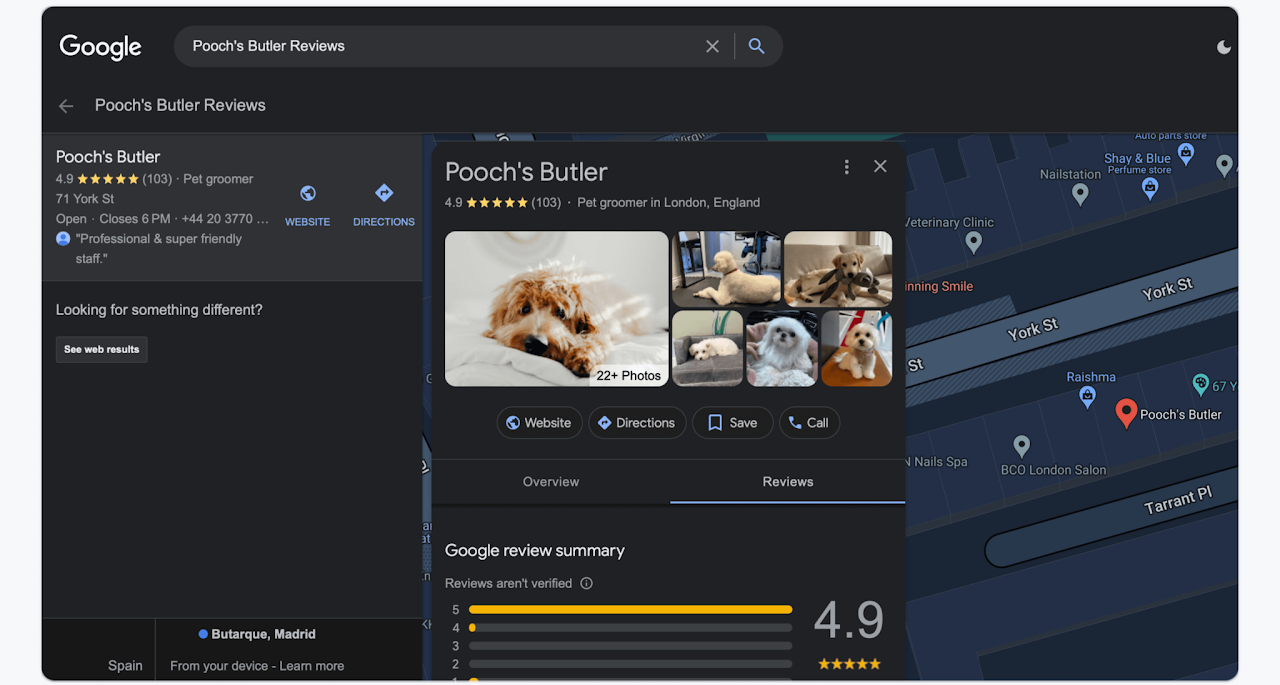This screenshot has width=1280, height=685.
Task: Click the Spain label in footer
Action: (125, 666)
